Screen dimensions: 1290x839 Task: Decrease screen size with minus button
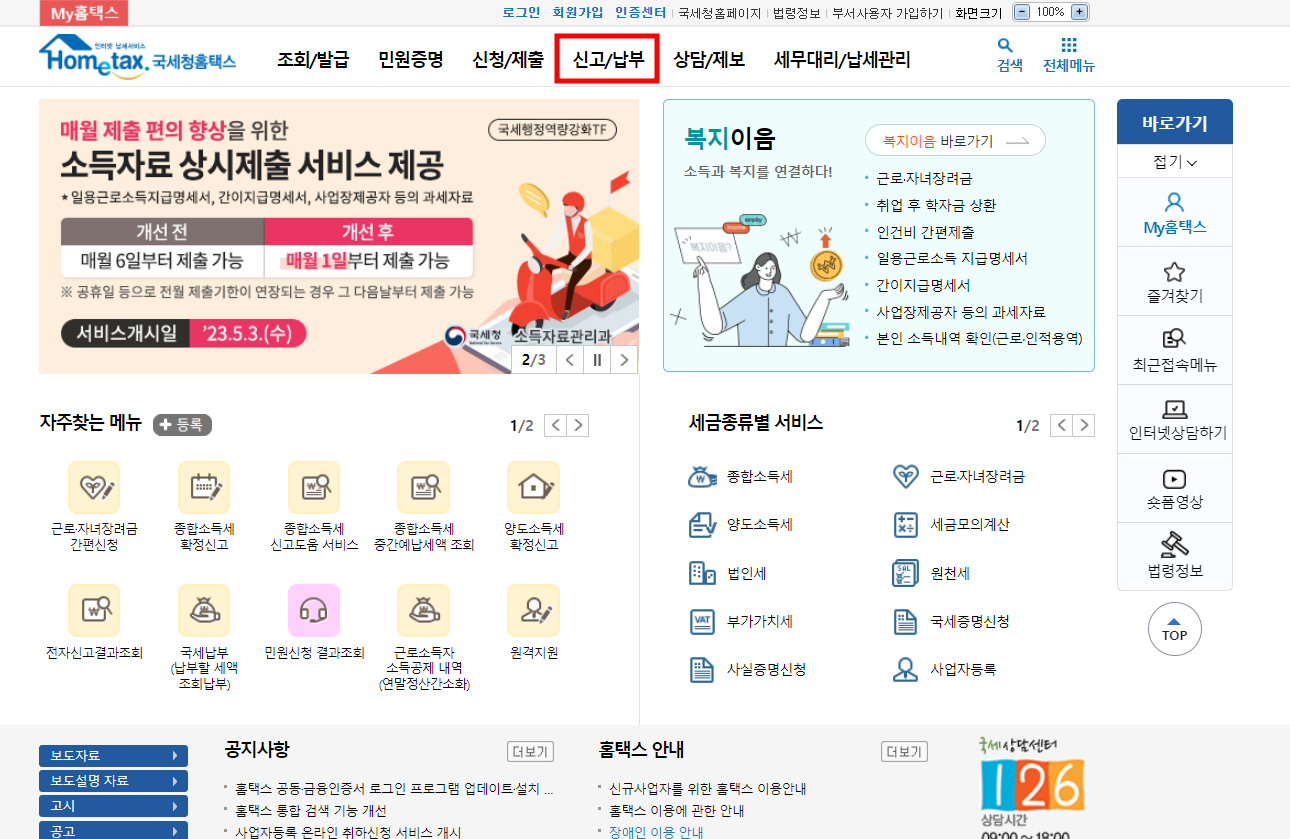1021,12
